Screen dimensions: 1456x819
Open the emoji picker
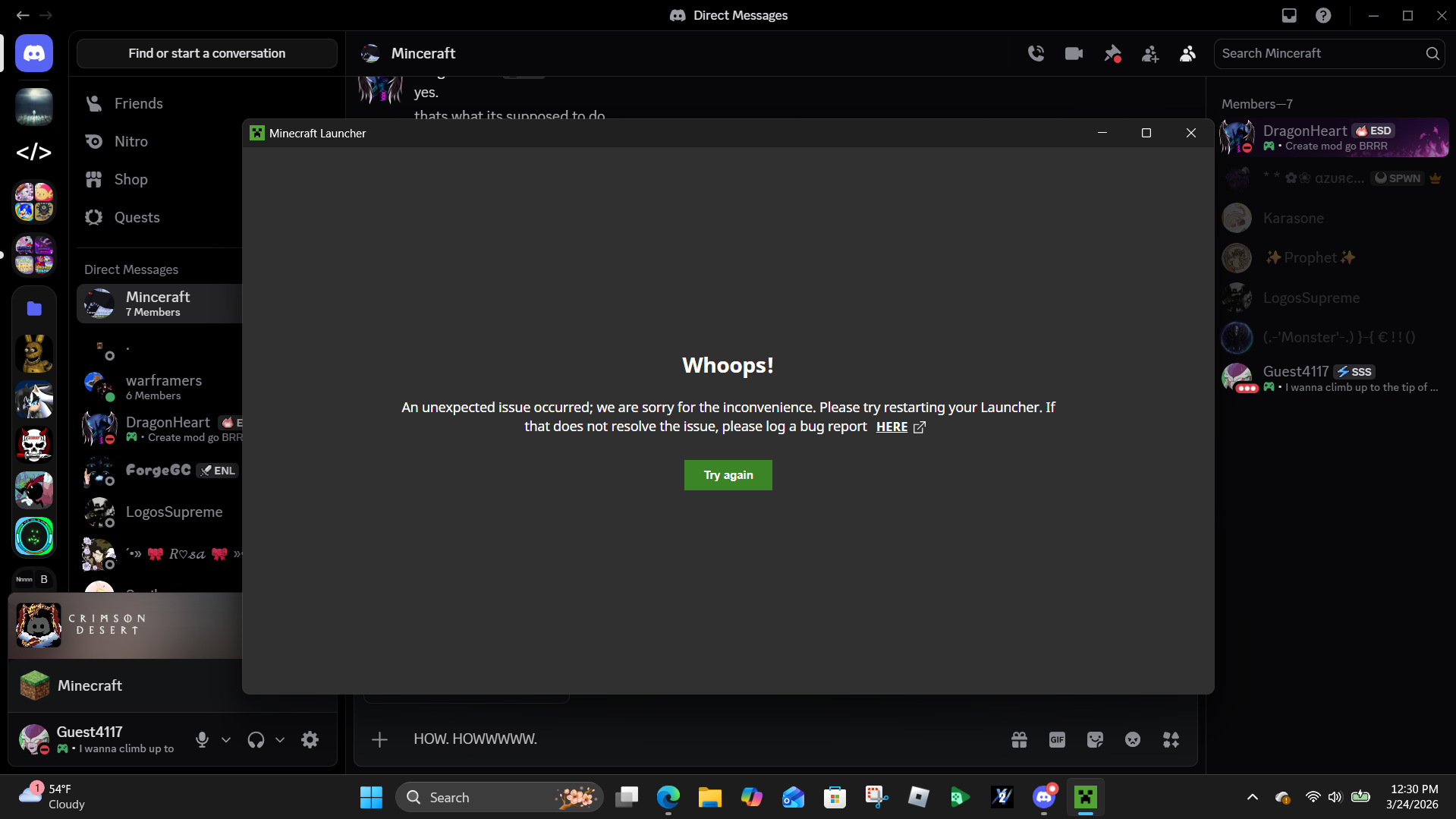coord(1133,739)
